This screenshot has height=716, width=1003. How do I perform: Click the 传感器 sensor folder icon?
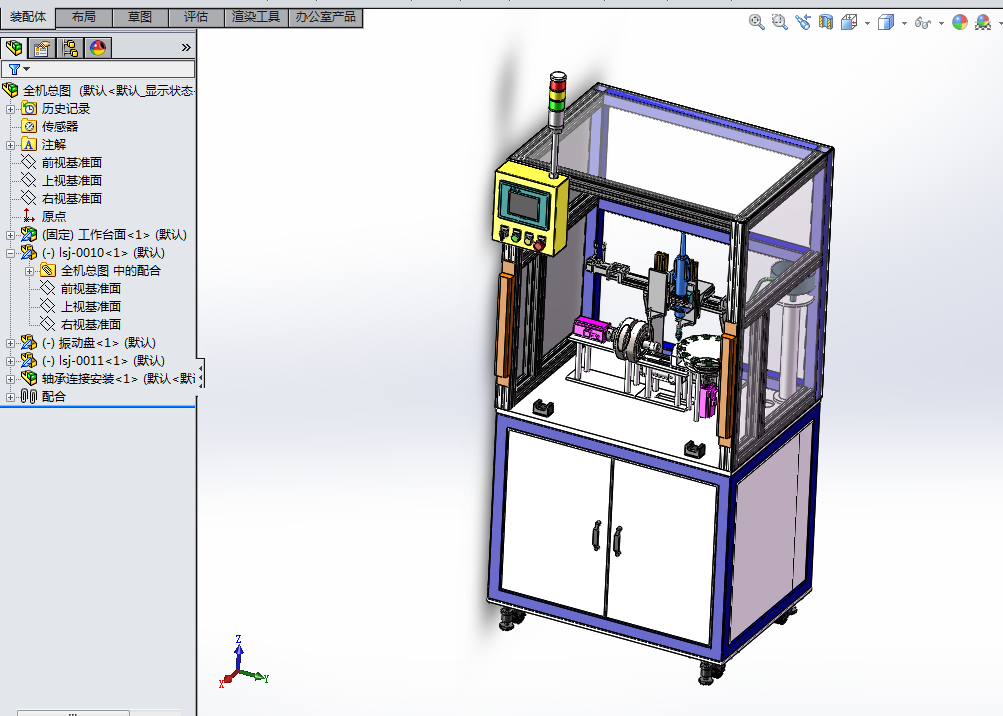click(x=29, y=126)
